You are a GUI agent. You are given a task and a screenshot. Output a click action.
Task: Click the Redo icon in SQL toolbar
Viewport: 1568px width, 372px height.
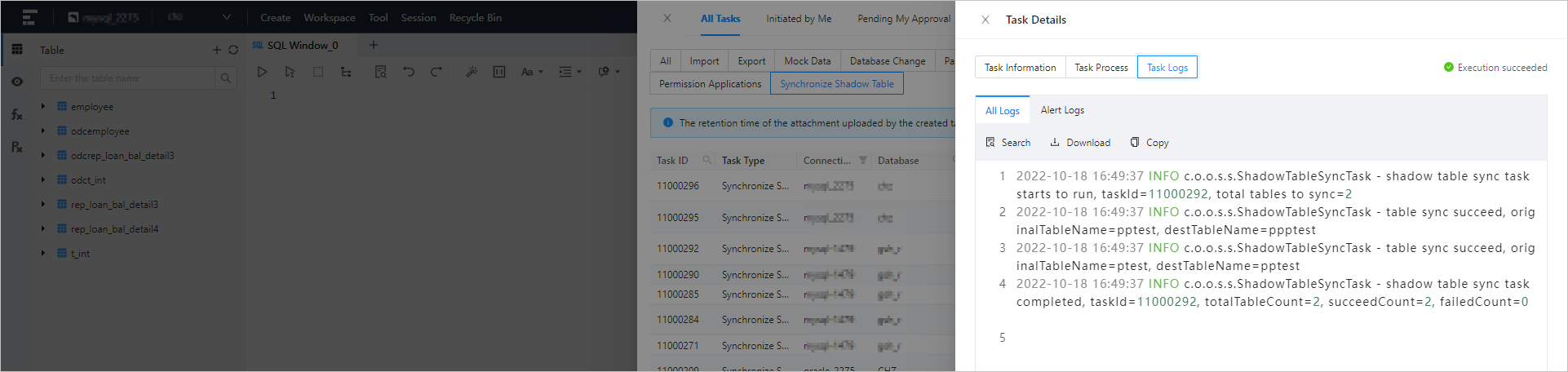(x=436, y=72)
